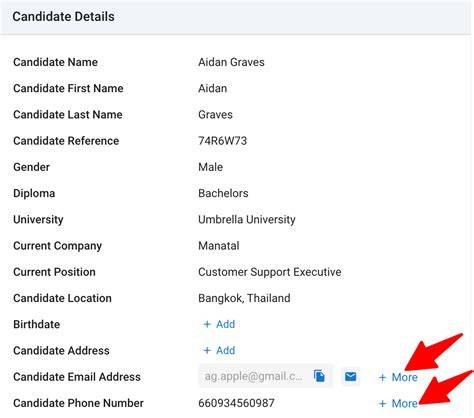Edit the Candidate Last Name value Graves
474x418 pixels.
click(x=215, y=115)
